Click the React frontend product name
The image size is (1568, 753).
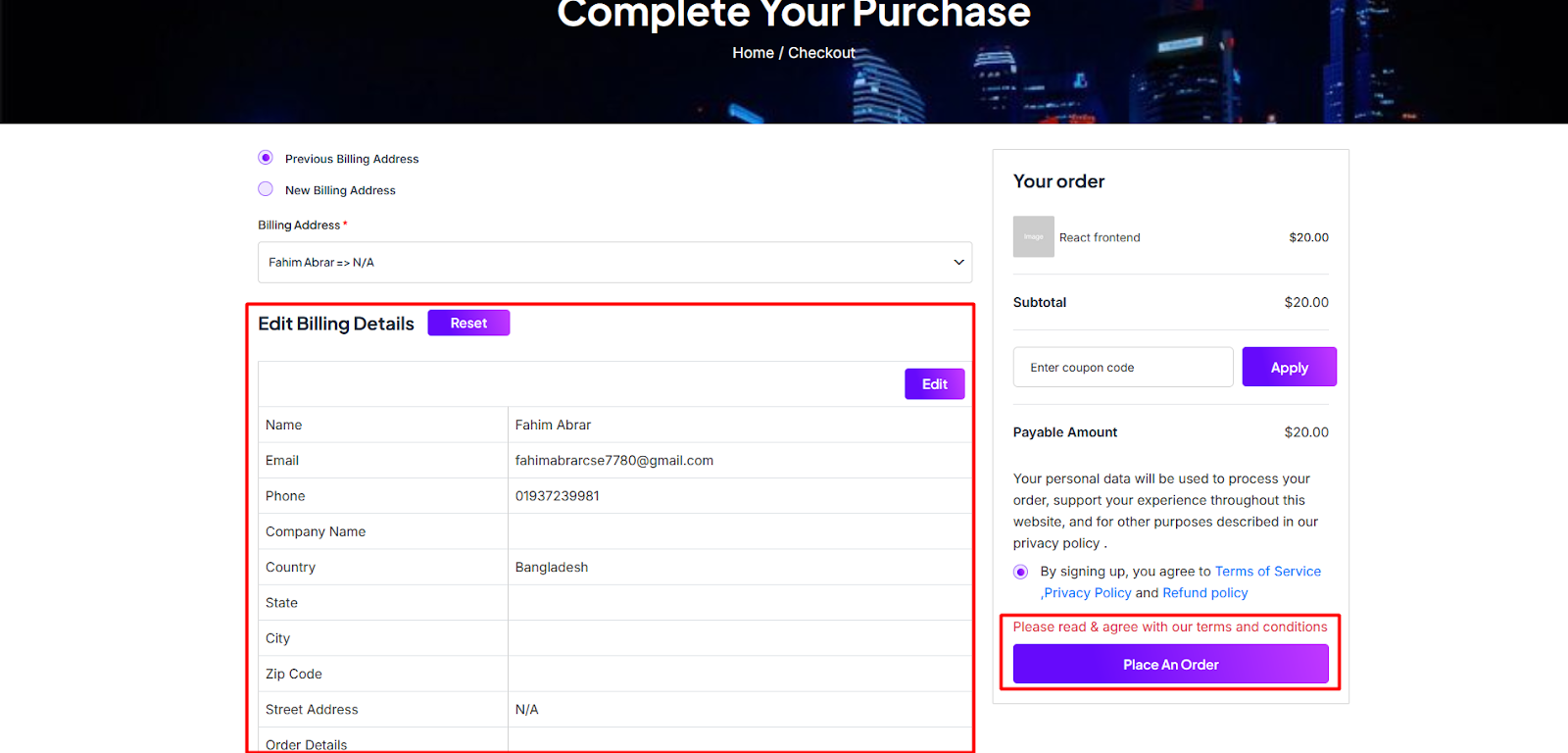click(x=1100, y=237)
